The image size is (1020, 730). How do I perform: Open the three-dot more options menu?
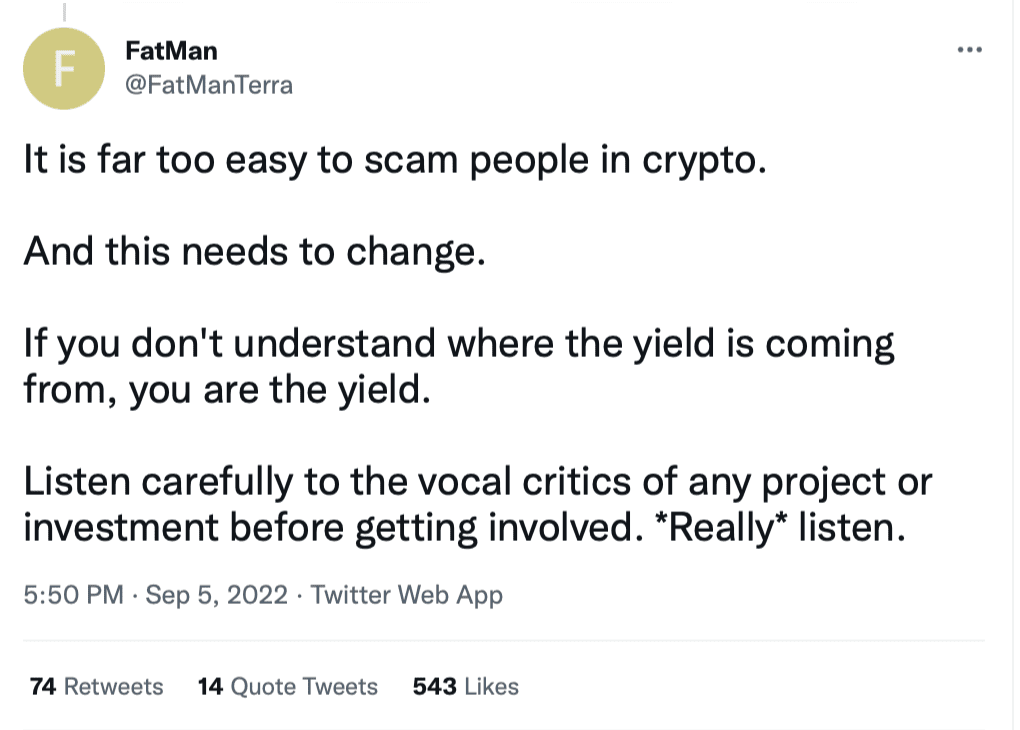tap(969, 49)
